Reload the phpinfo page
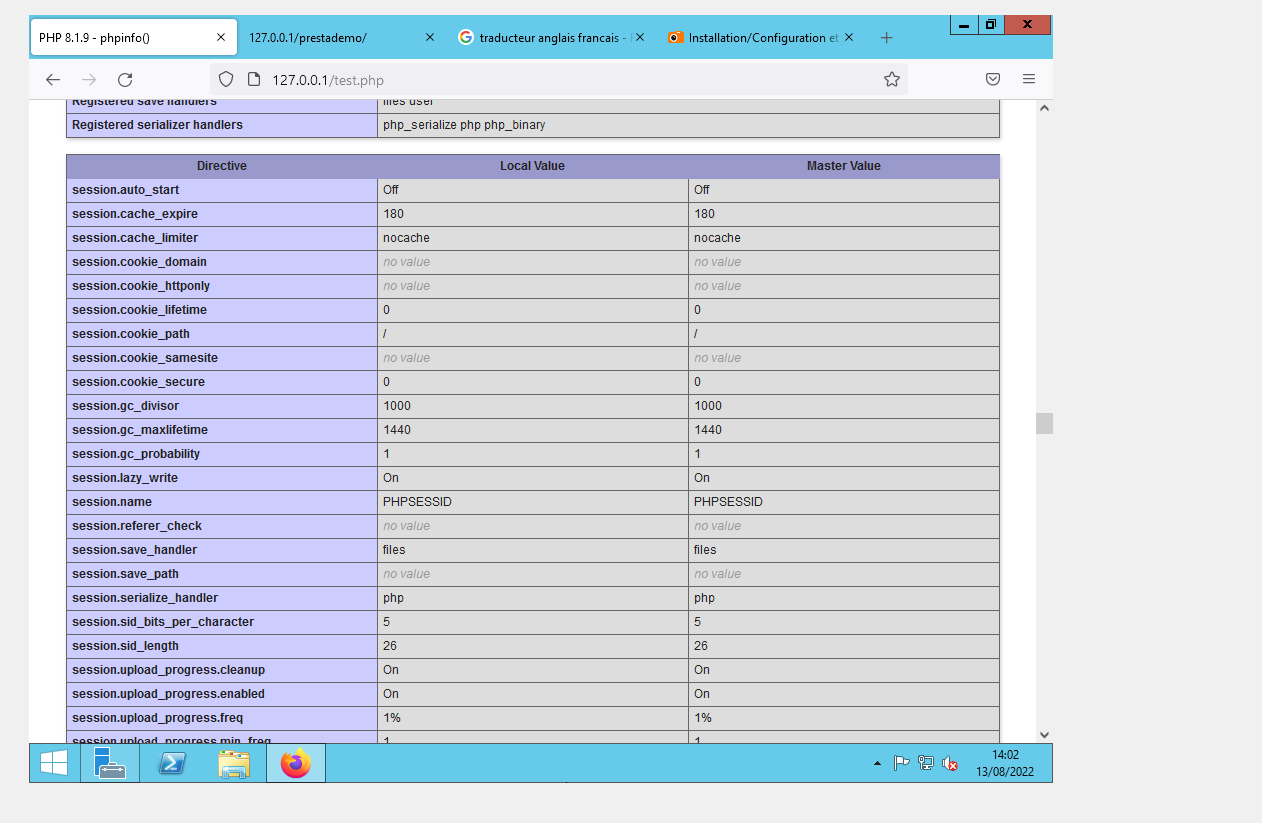Image resolution: width=1262 pixels, height=823 pixels. 125,80
